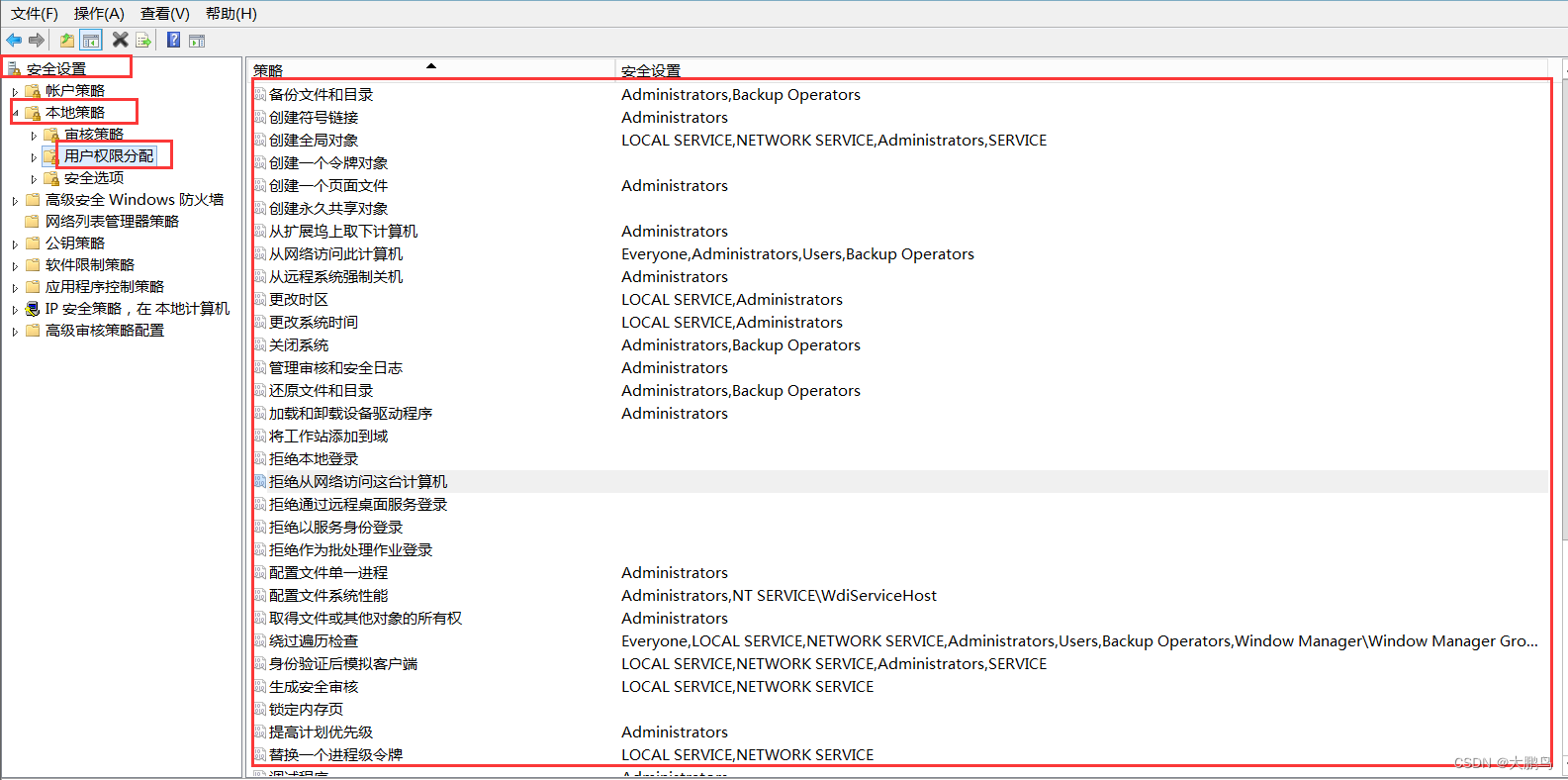The image size is (1568, 780).
Task: Click the show/hide action pane icon
Action: point(197,40)
